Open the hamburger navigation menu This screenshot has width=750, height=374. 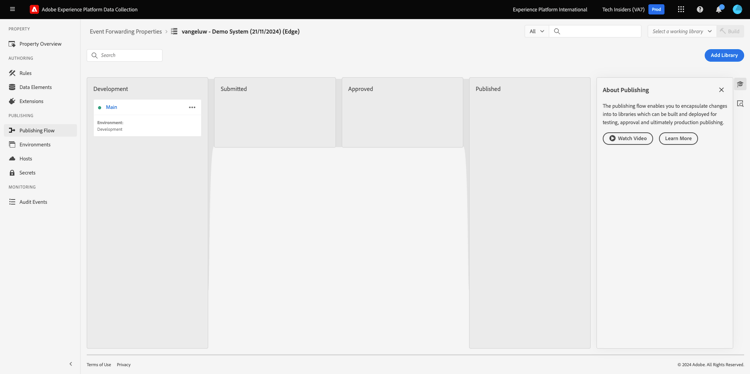click(12, 9)
